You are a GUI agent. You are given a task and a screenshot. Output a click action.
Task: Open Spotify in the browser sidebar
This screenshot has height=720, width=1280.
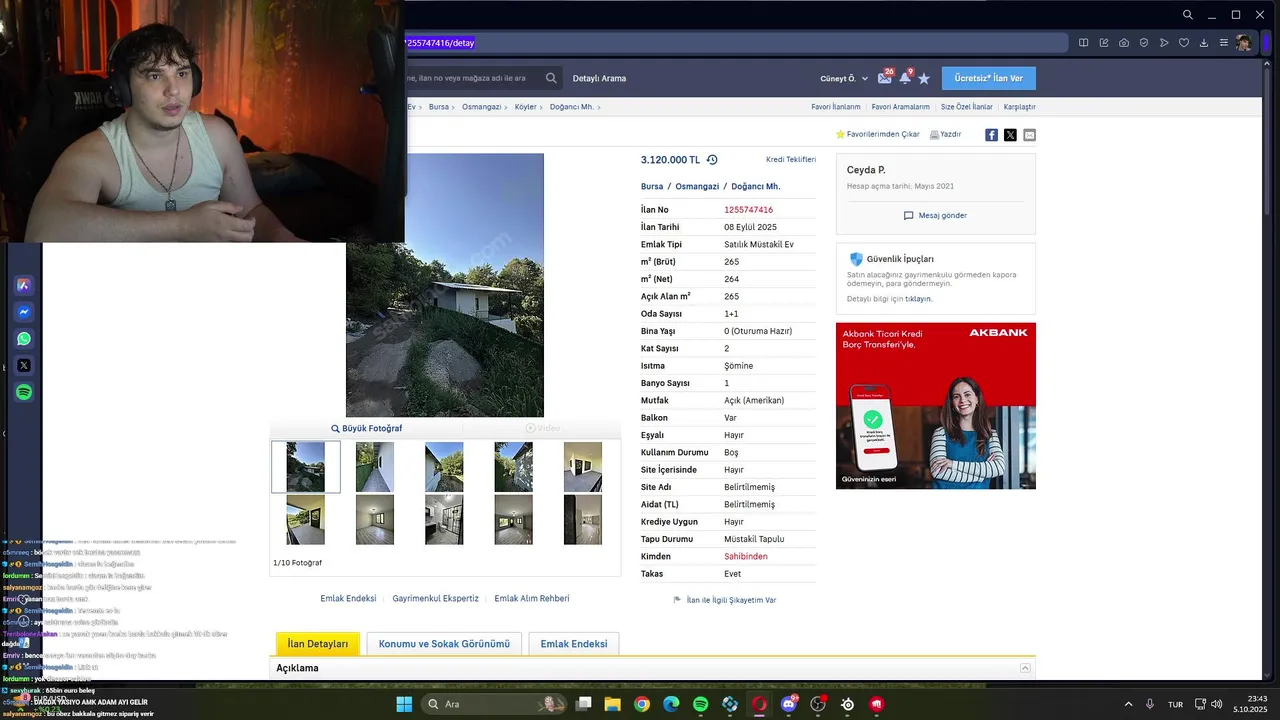click(24, 393)
